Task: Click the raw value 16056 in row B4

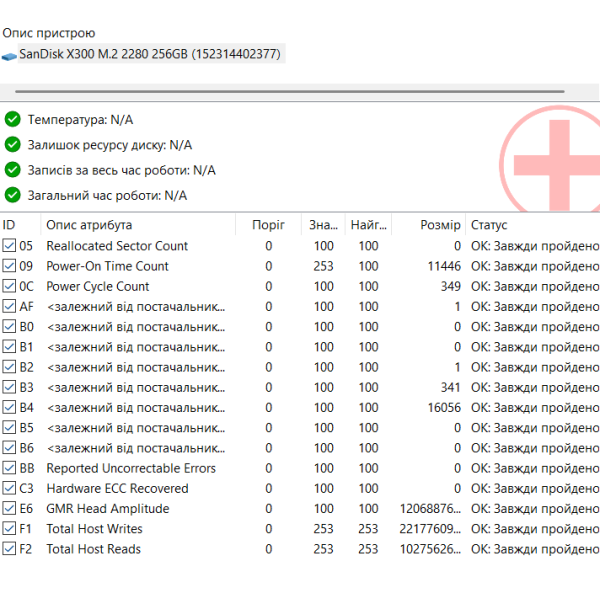Action: (x=444, y=408)
